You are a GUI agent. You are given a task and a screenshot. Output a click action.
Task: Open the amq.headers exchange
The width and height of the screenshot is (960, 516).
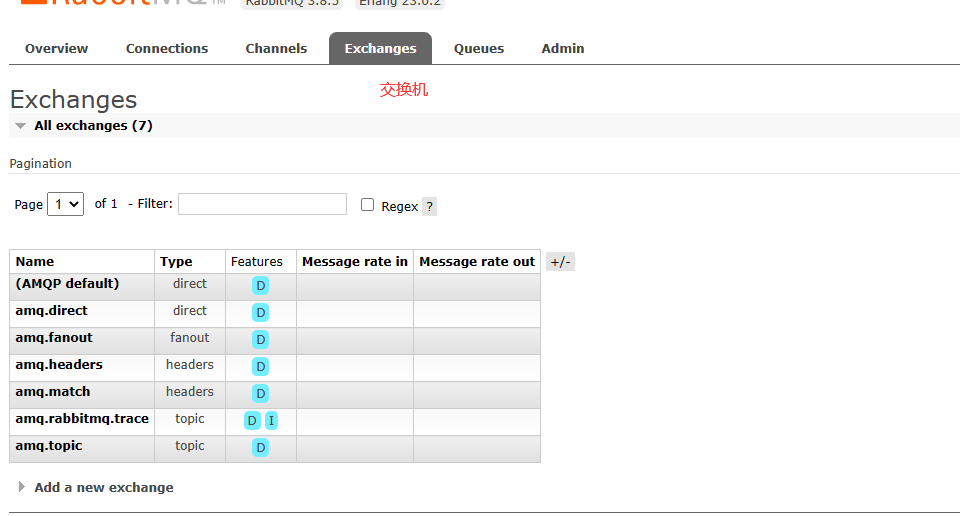[59, 364]
